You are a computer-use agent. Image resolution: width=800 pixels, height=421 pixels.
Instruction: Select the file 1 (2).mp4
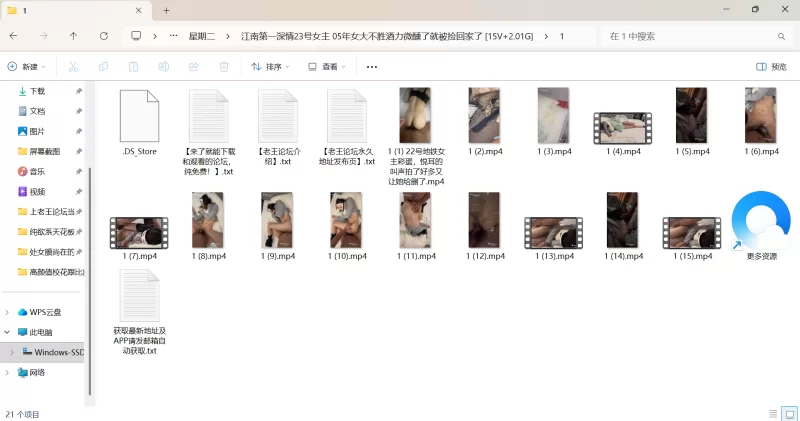485,122
